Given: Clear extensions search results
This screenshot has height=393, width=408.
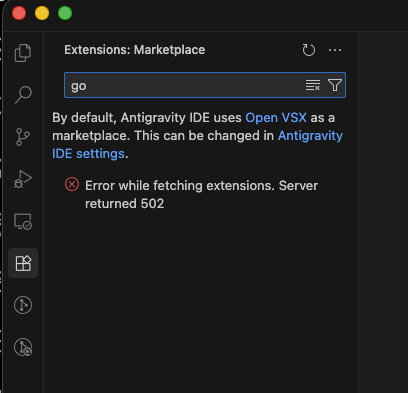Looking at the screenshot, I should tap(313, 85).
